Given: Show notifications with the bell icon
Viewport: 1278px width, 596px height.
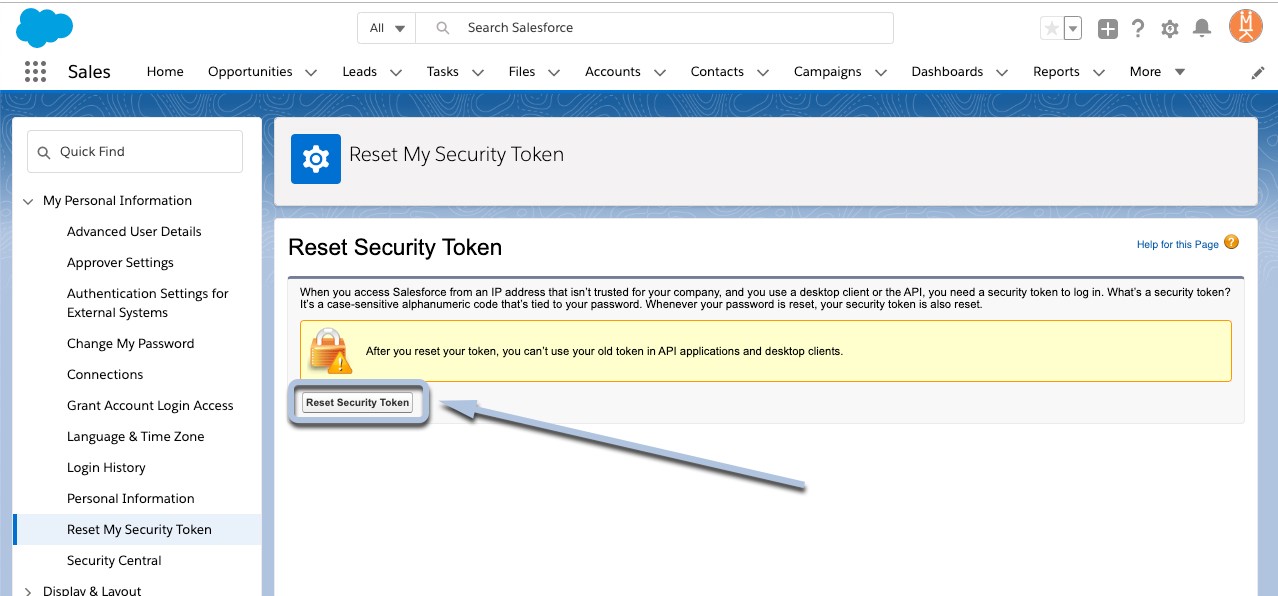Looking at the screenshot, I should click(1202, 29).
